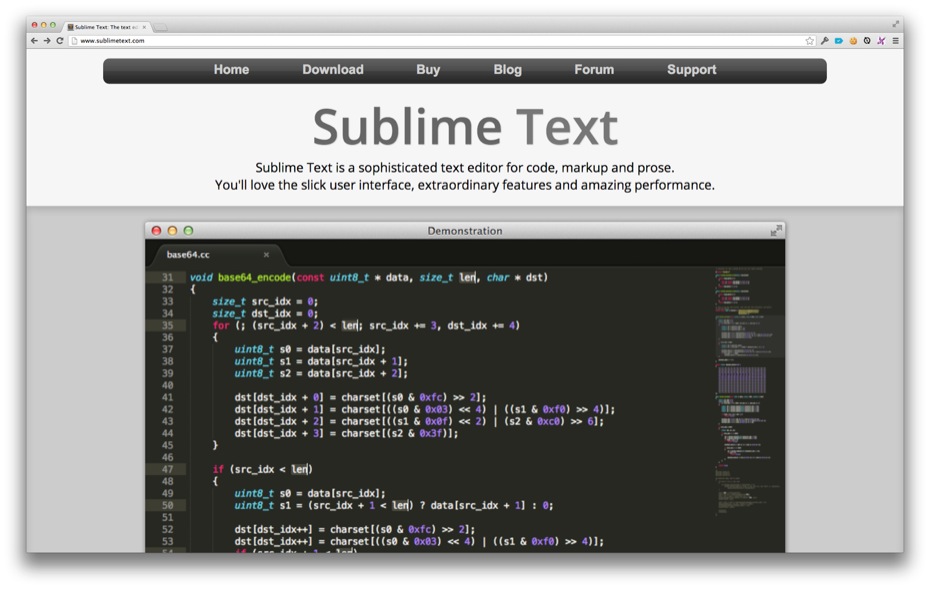Image resolution: width=930 pixels, height=589 pixels.
Task: Click the "if" keyword on line 47
Action: tap(218, 469)
